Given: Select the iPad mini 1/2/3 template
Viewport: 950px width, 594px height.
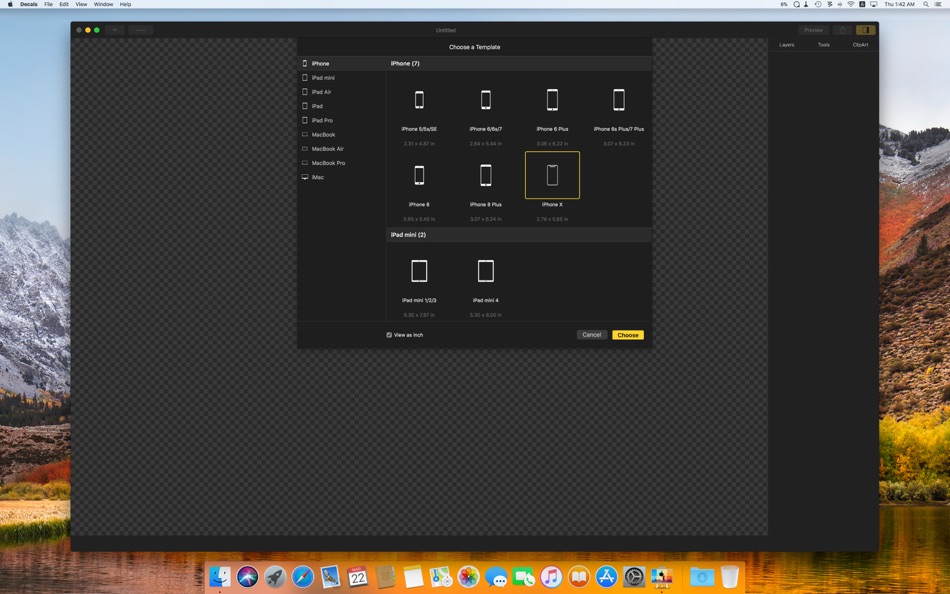Looking at the screenshot, I should [419, 271].
